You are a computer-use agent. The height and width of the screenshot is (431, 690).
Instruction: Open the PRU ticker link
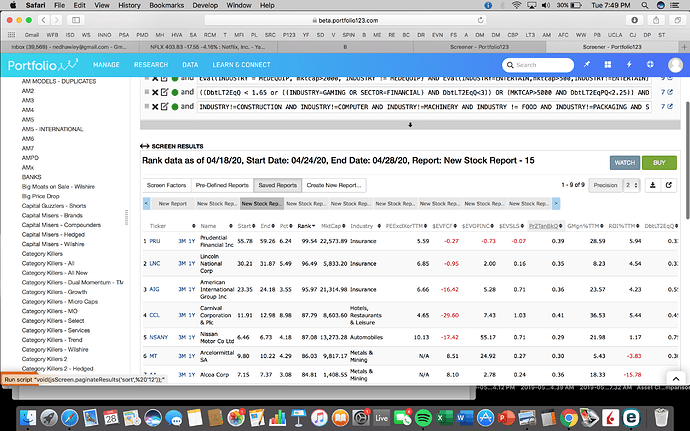click(x=155, y=241)
